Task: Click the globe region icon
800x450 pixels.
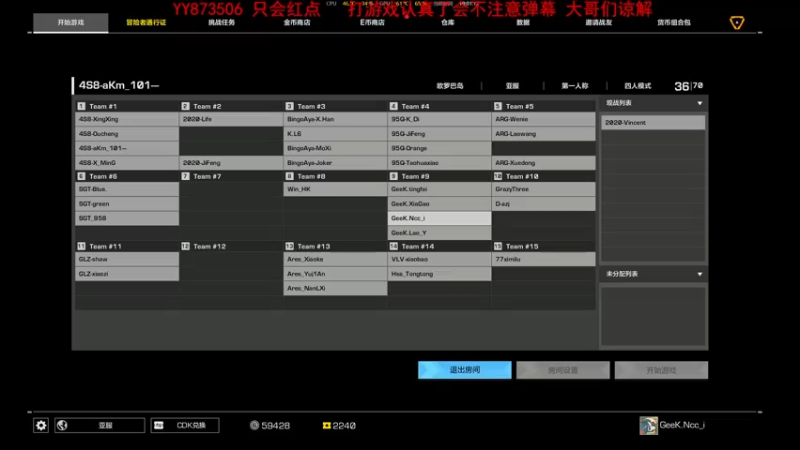Action: point(62,425)
